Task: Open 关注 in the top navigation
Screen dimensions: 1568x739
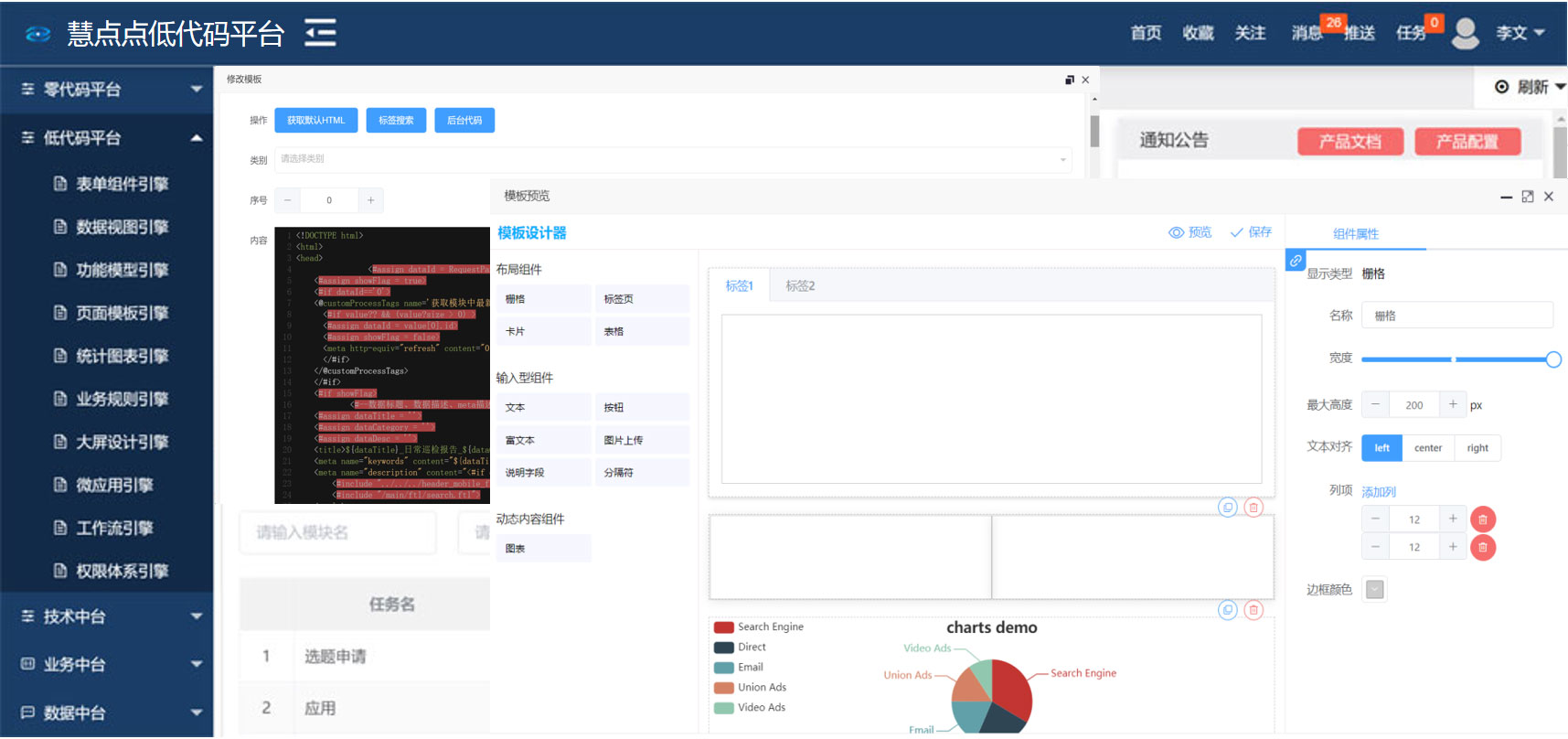Action: (x=1250, y=33)
